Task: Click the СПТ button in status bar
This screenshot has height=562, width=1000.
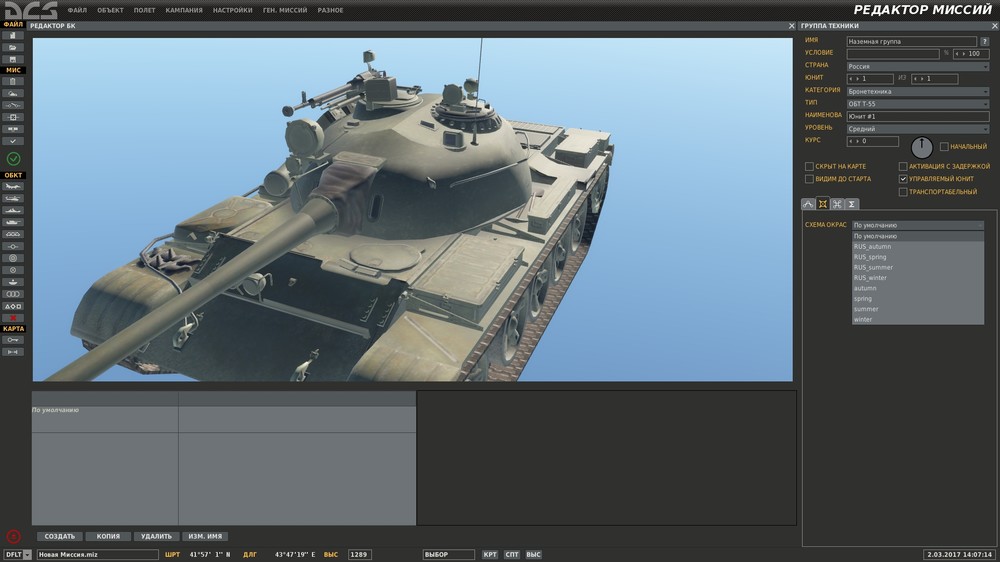Action: (x=512, y=555)
